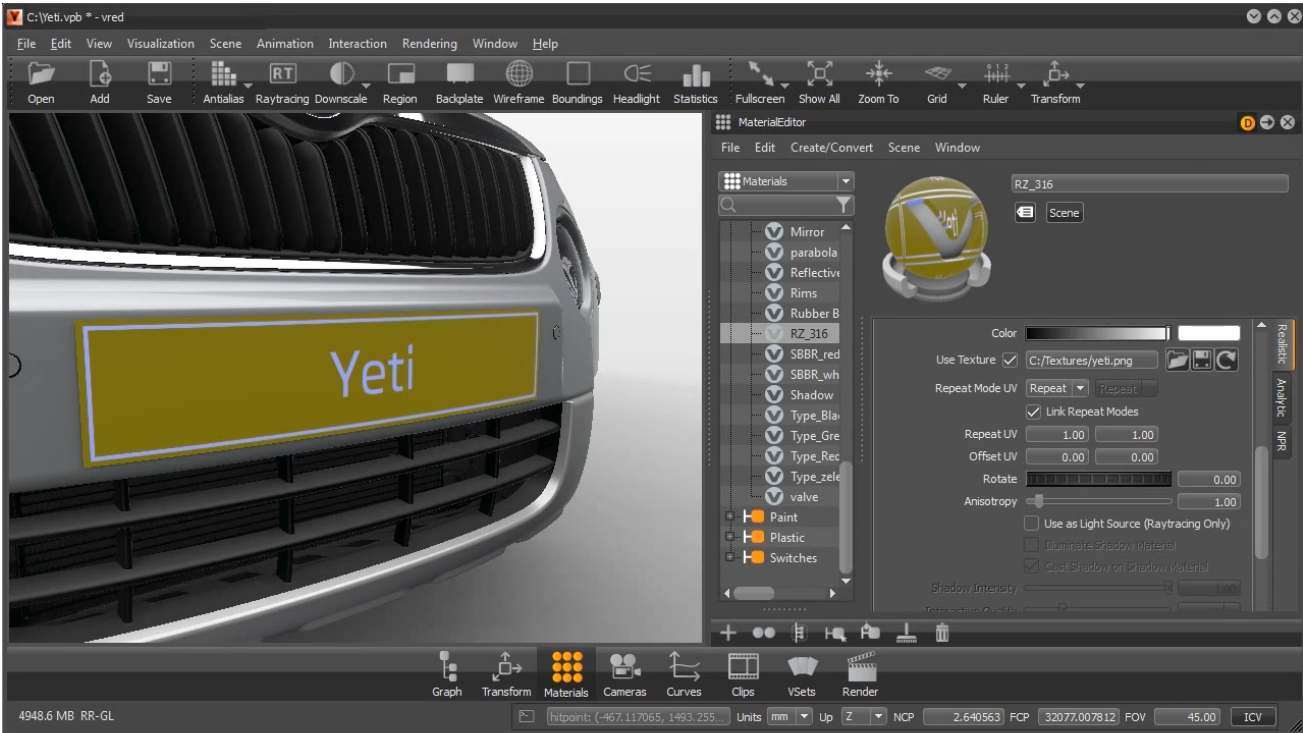
Task: Open the Materials view dropdown
Action: 787,181
